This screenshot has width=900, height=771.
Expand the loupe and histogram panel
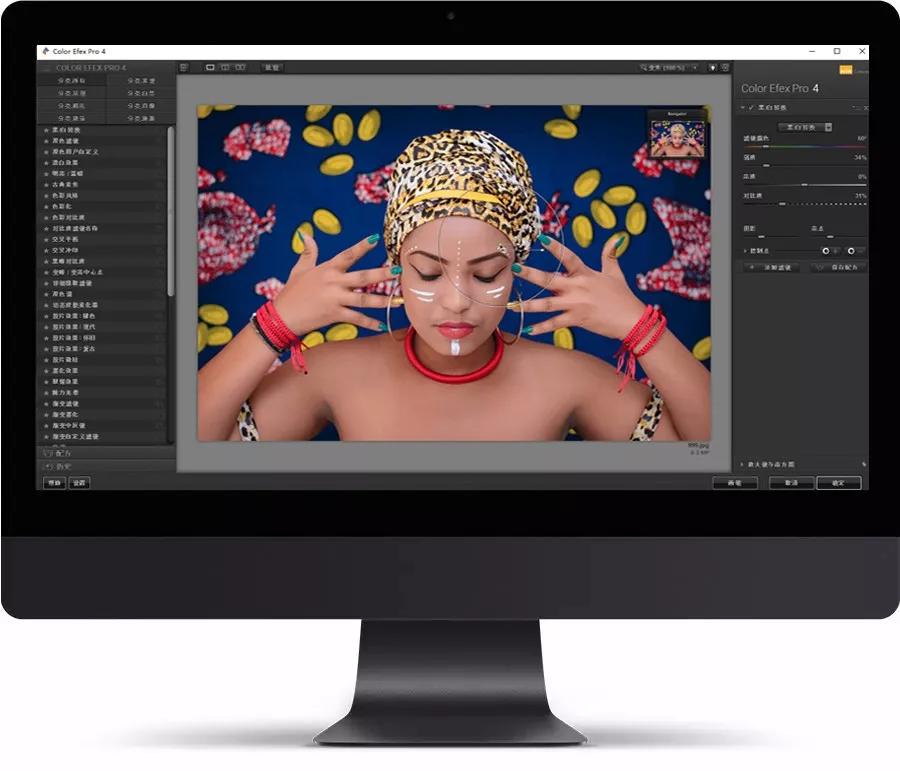coord(745,464)
